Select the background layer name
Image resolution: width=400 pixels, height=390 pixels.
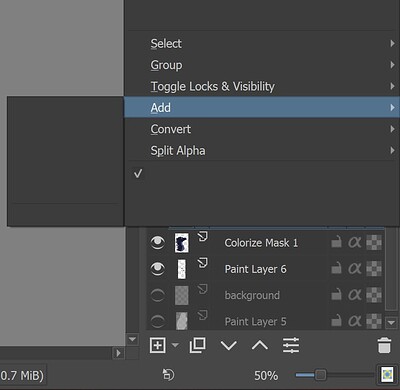[x=252, y=295]
